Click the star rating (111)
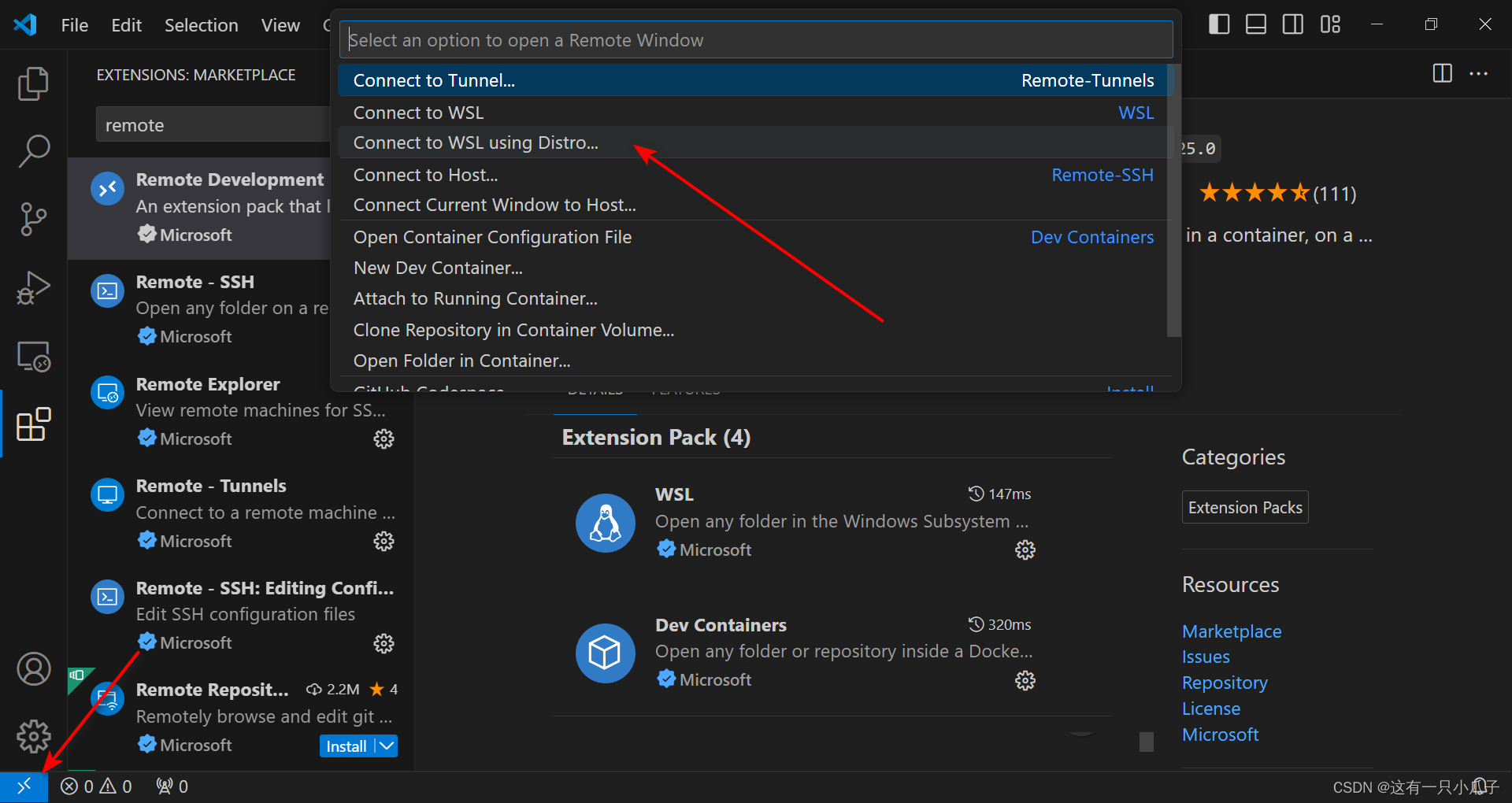1512x803 pixels. (x=1277, y=193)
